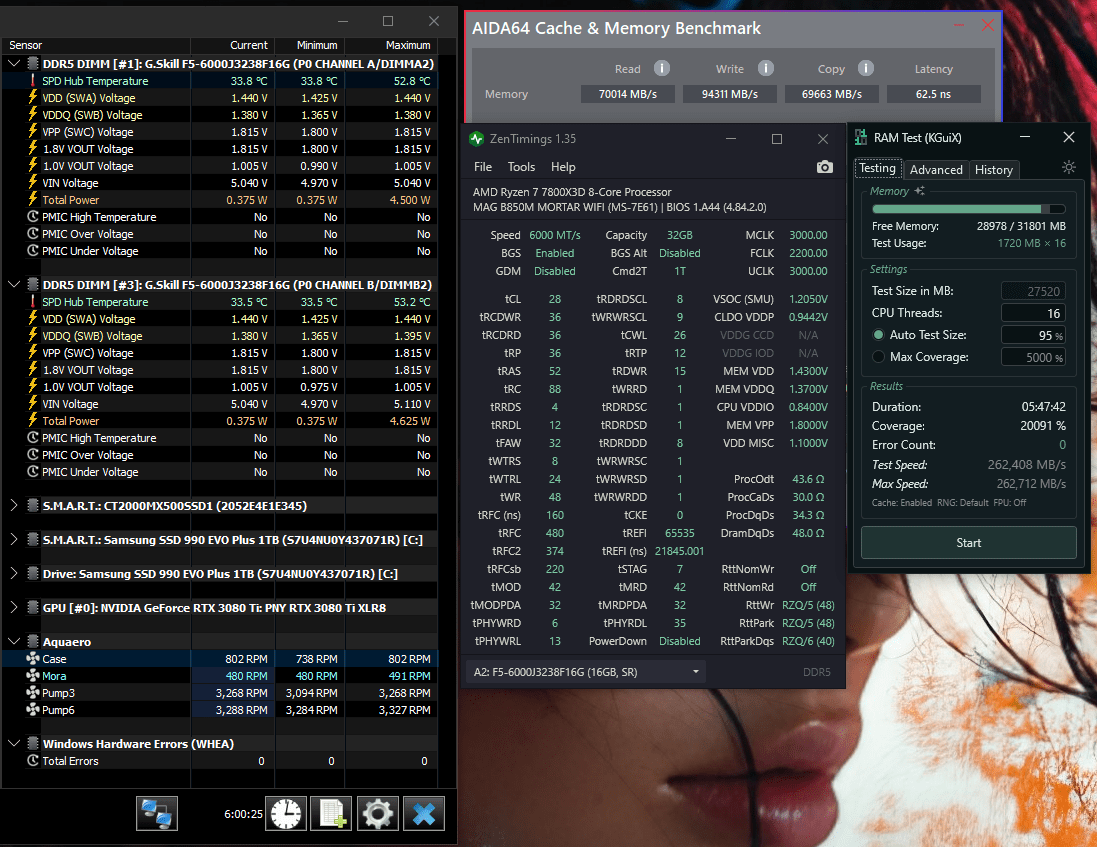
Task: Click fan icon next to Pump3 sensor
Action: [33, 692]
